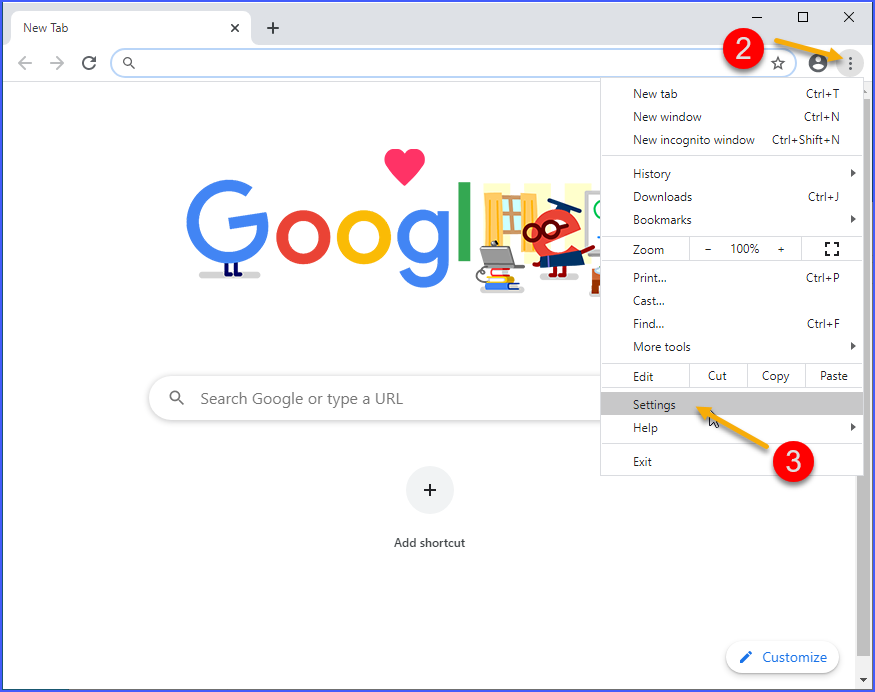Click the Customize button
Viewport: 875px width, 692px height.
[x=782, y=657]
